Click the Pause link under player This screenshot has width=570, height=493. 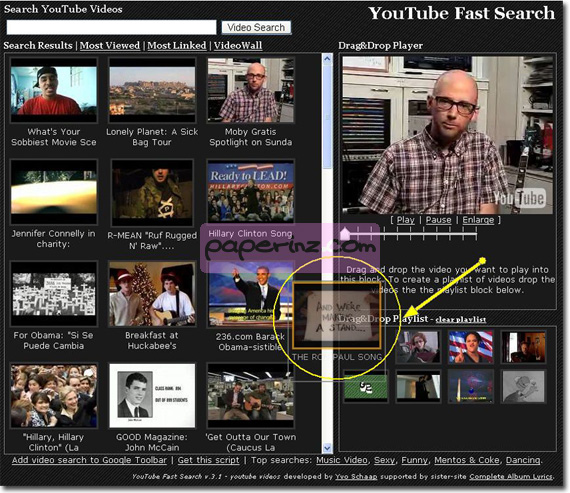tap(438, 220)
